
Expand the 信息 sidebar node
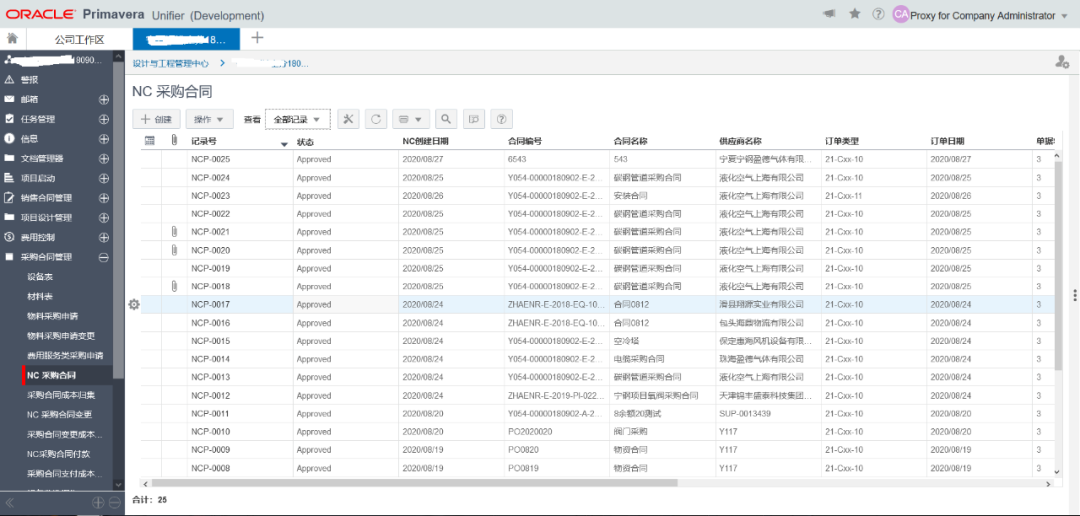103,138
